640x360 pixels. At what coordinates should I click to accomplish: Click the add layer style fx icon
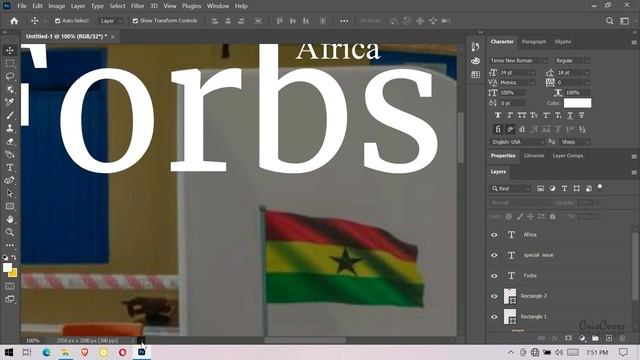555,338
